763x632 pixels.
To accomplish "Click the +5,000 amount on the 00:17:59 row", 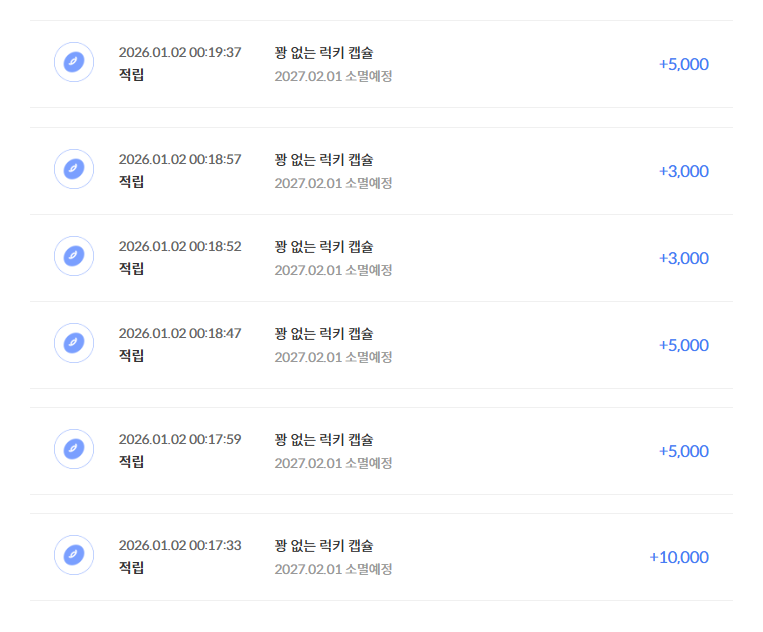I will coord(683,451).
